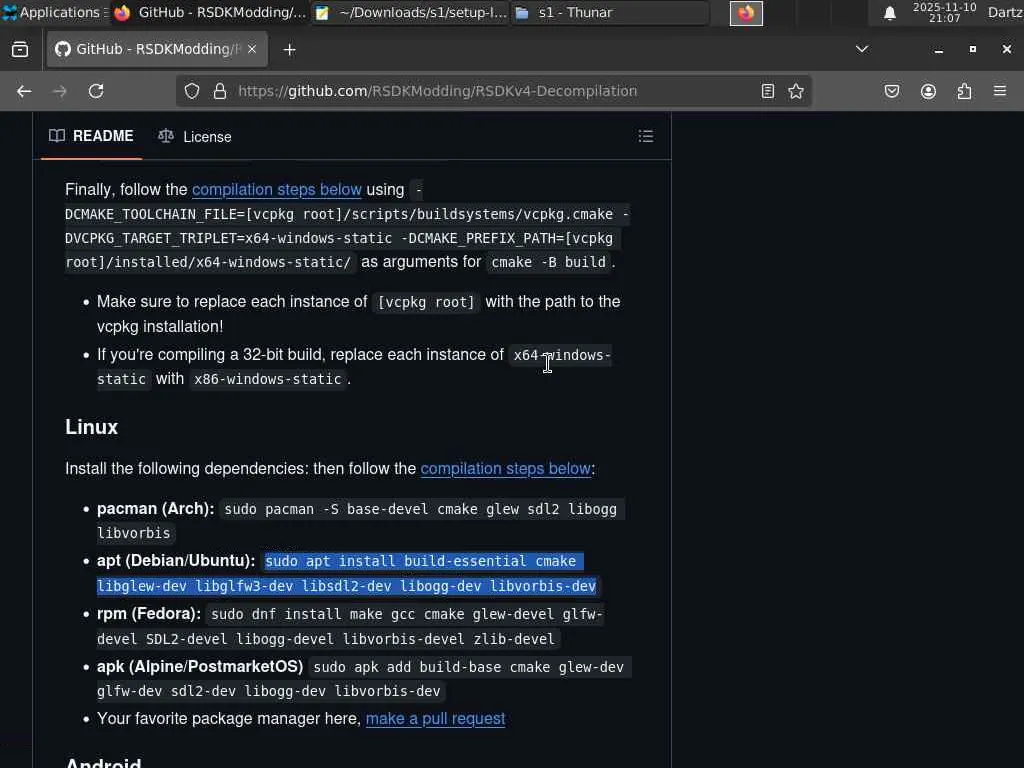The width and height of the screenshot is (1024, 768).
Task: Open the Firefox account icon
Action: coord(928,91)
